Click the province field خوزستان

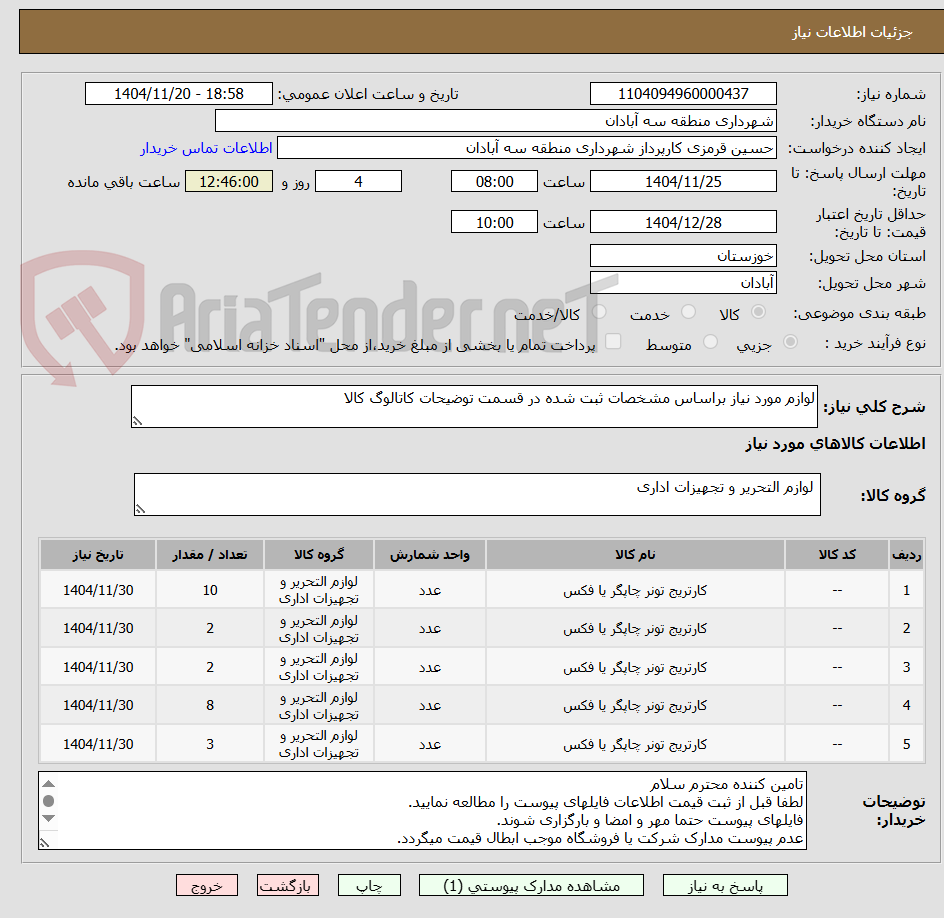tap(683, 256)
